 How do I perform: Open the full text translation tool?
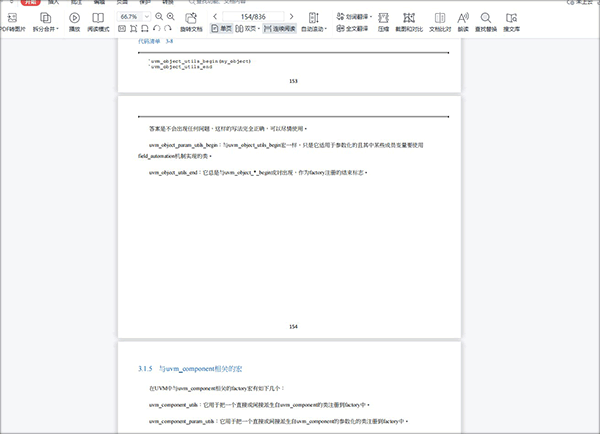352,29
